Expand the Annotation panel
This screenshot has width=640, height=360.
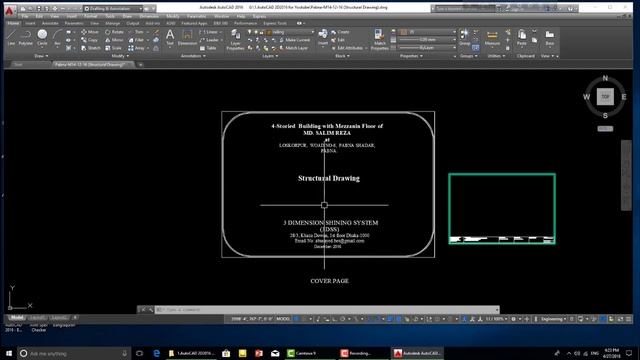point(193,56)
